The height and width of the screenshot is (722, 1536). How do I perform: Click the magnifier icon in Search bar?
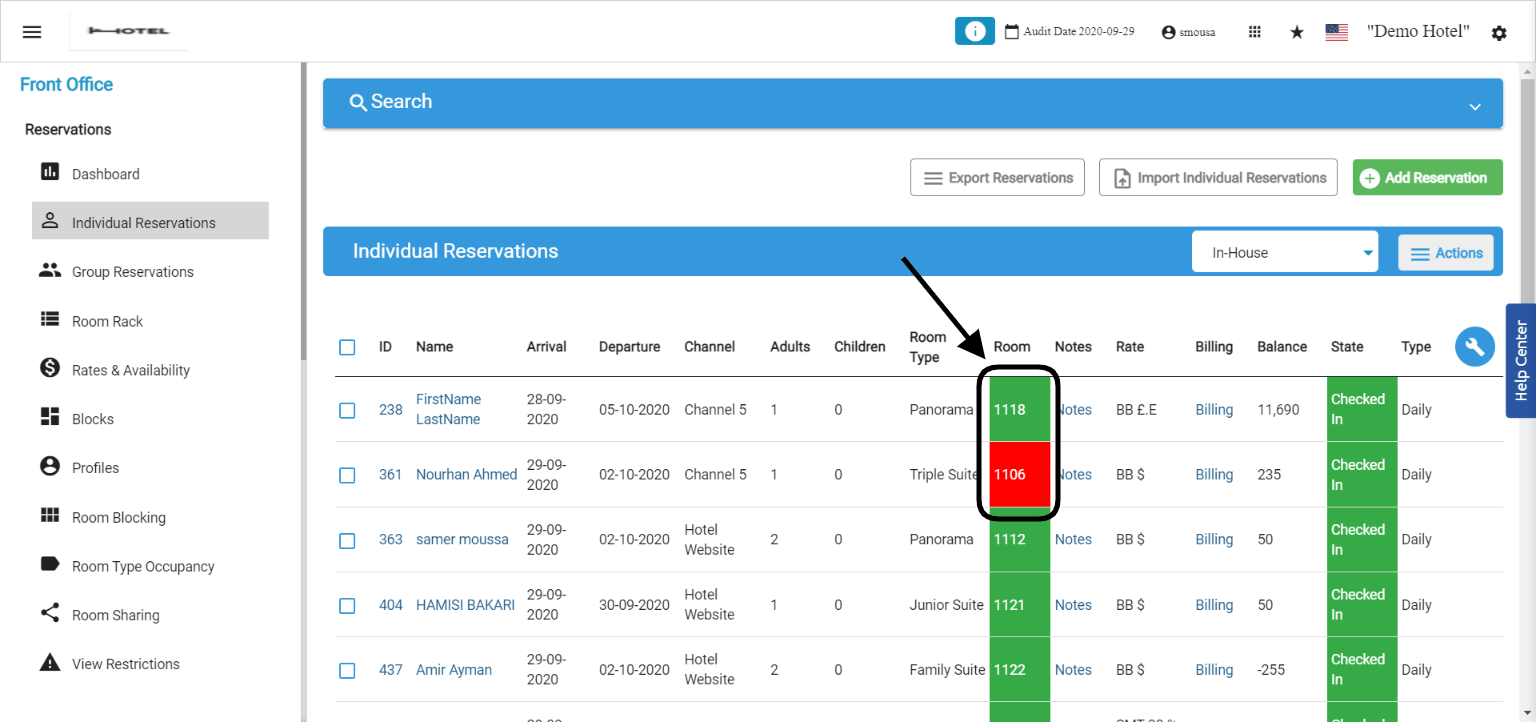[x=358, y=102]
